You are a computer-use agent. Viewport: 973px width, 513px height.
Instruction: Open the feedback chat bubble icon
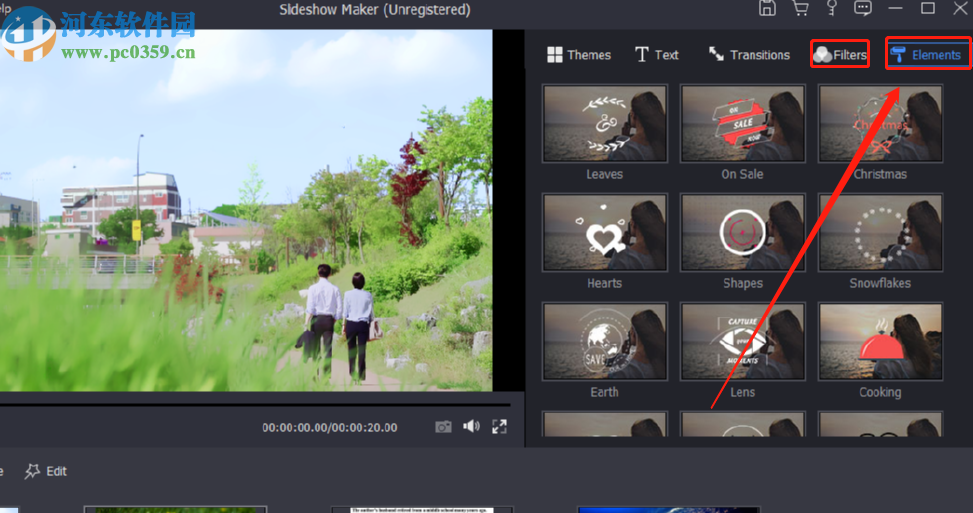(863, 8)
